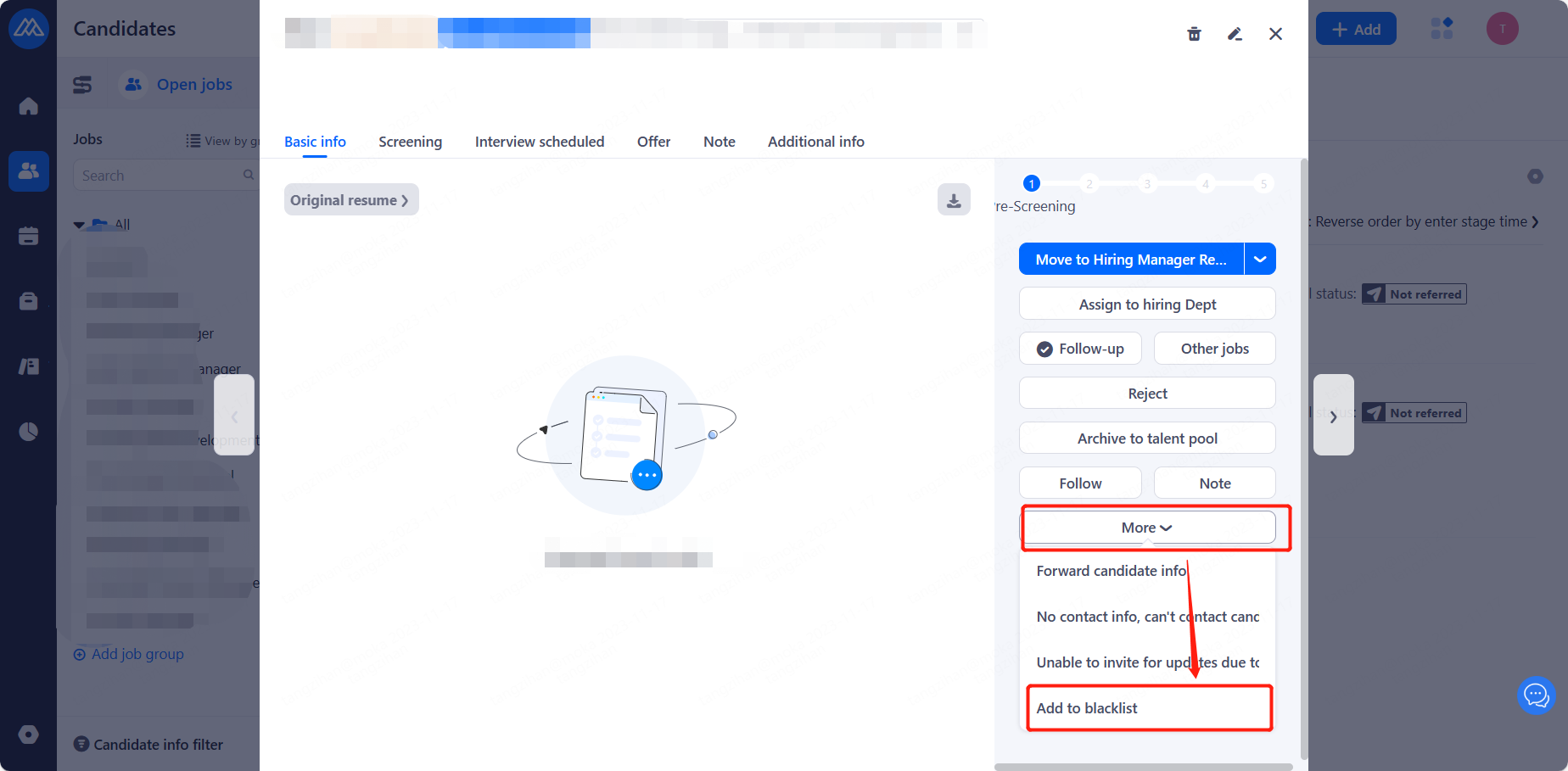The height and width of the screenshot is (771, 1568).
Task: Toggle the Follow-up check button
Action: 1080,349
